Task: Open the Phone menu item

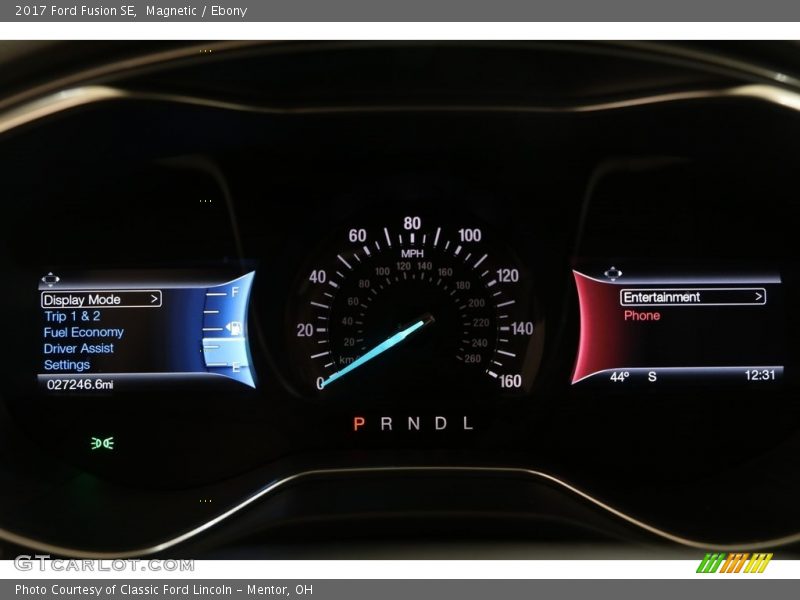Action: tap(642, 316)
